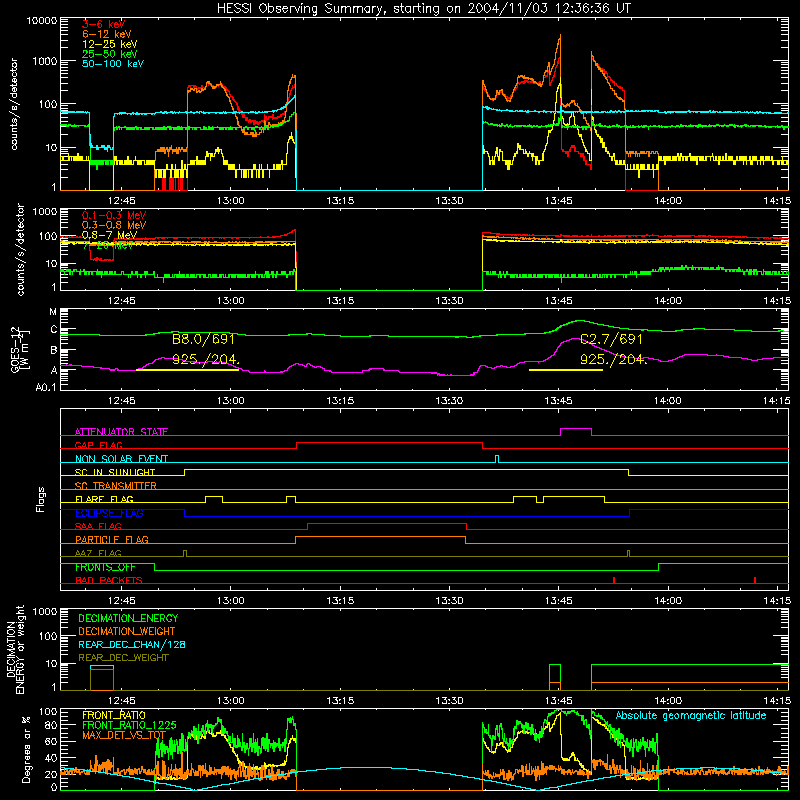Select the BAD_PACKETS flag label
The width and height of the screenshot is (800, 800).
coord(109,580)
